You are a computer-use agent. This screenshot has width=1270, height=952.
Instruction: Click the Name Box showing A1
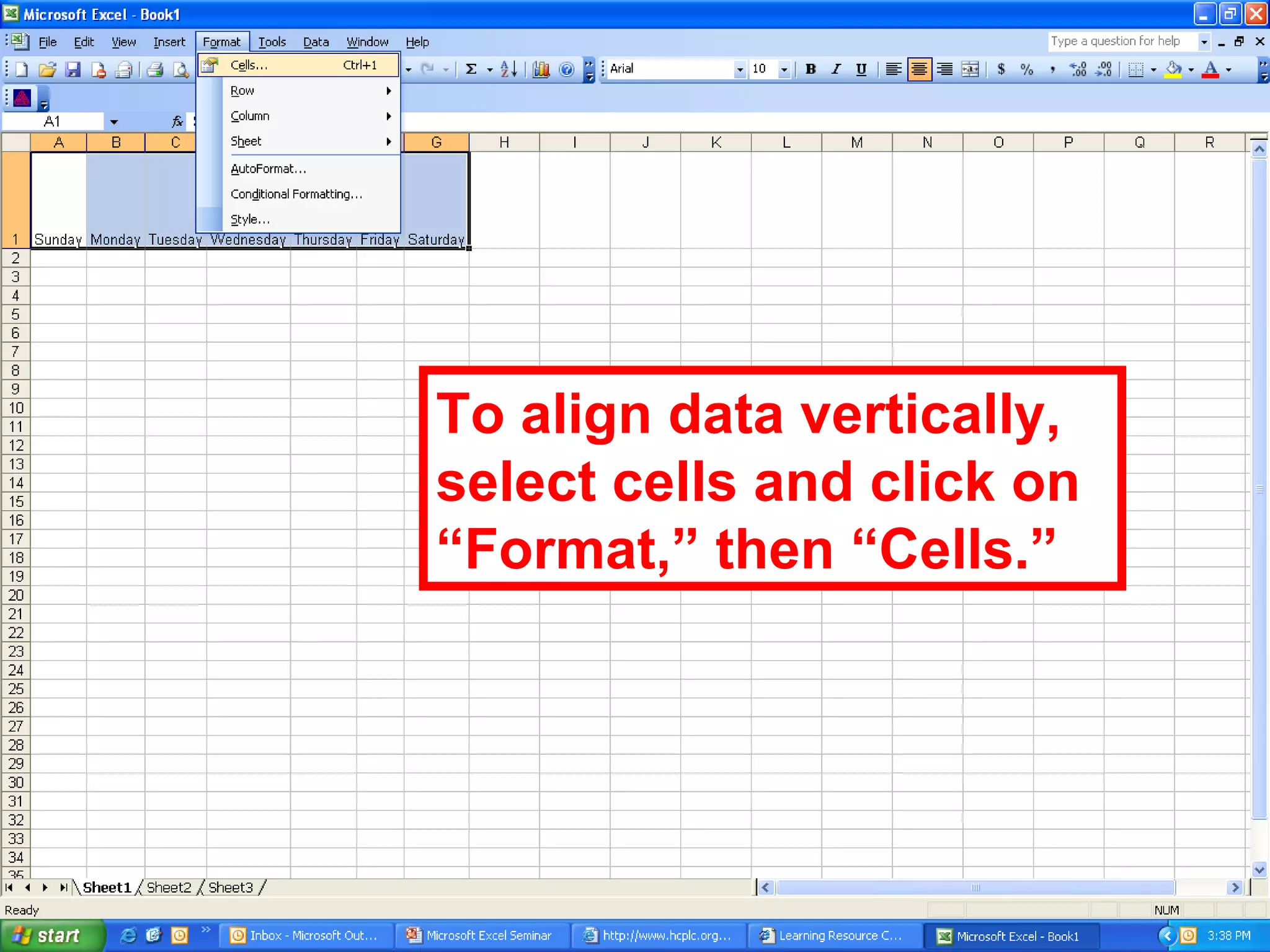coord(53,121)
